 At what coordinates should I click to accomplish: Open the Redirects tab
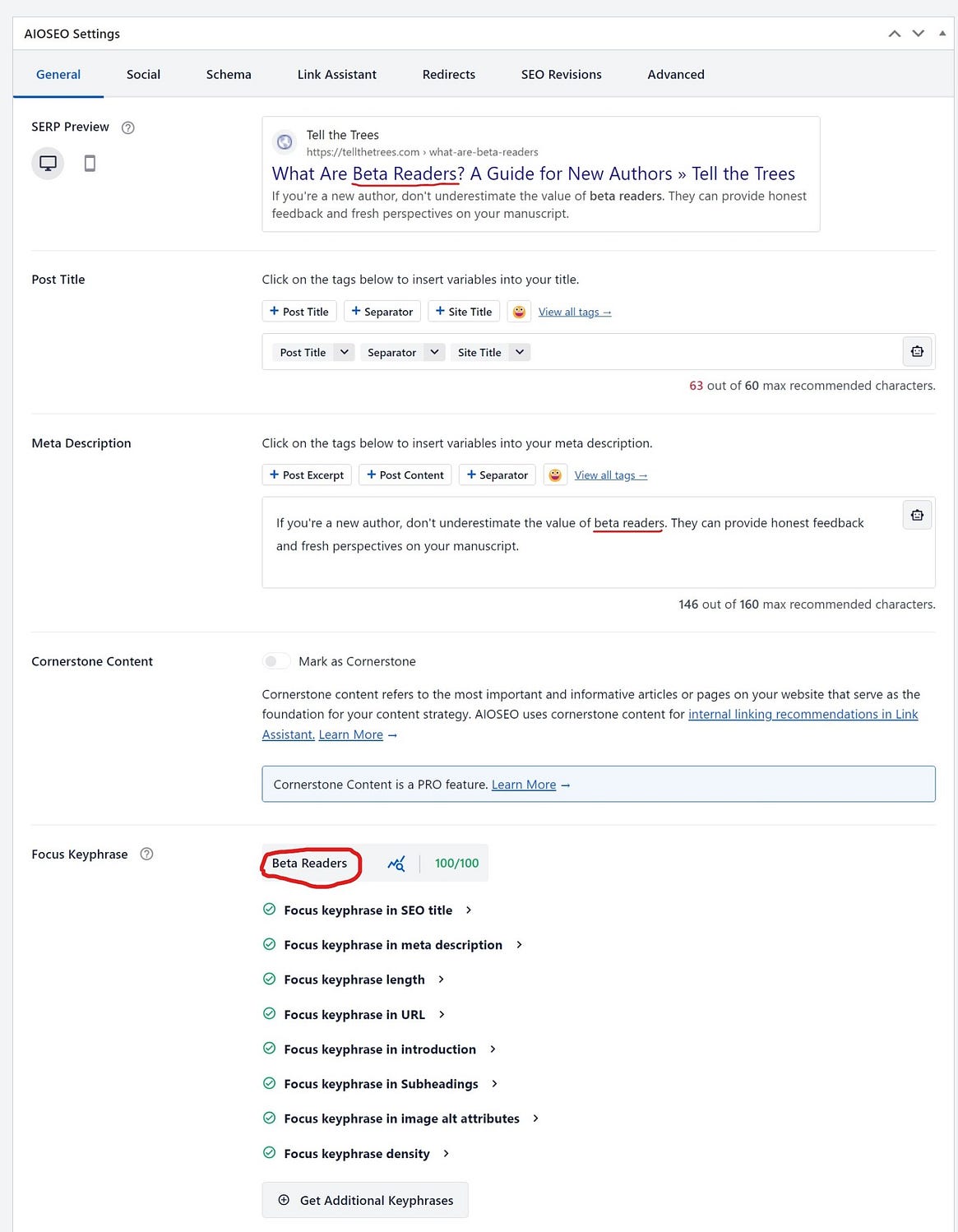pos(449,74)
